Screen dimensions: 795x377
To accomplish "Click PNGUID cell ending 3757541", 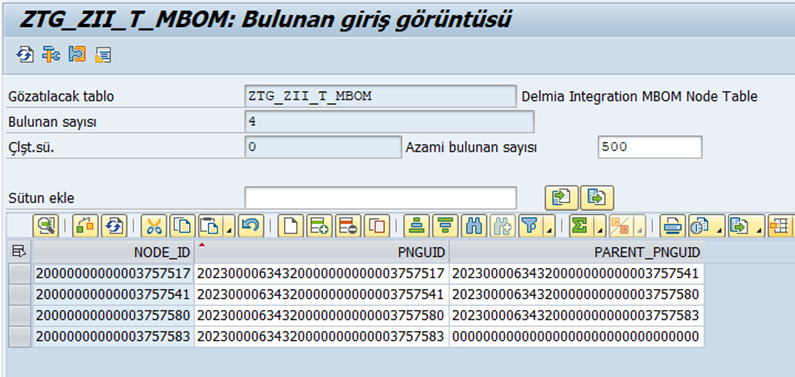I will [321, 294].
